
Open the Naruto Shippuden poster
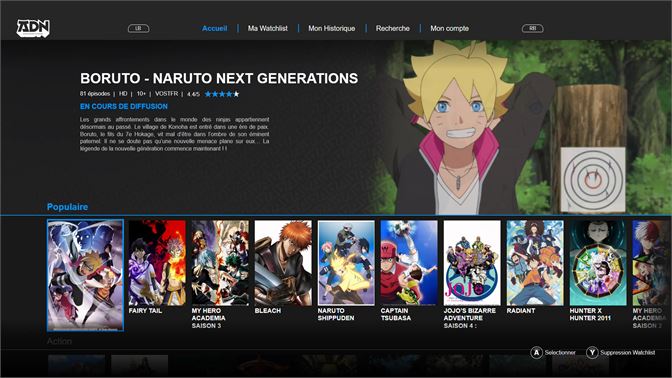346,263
